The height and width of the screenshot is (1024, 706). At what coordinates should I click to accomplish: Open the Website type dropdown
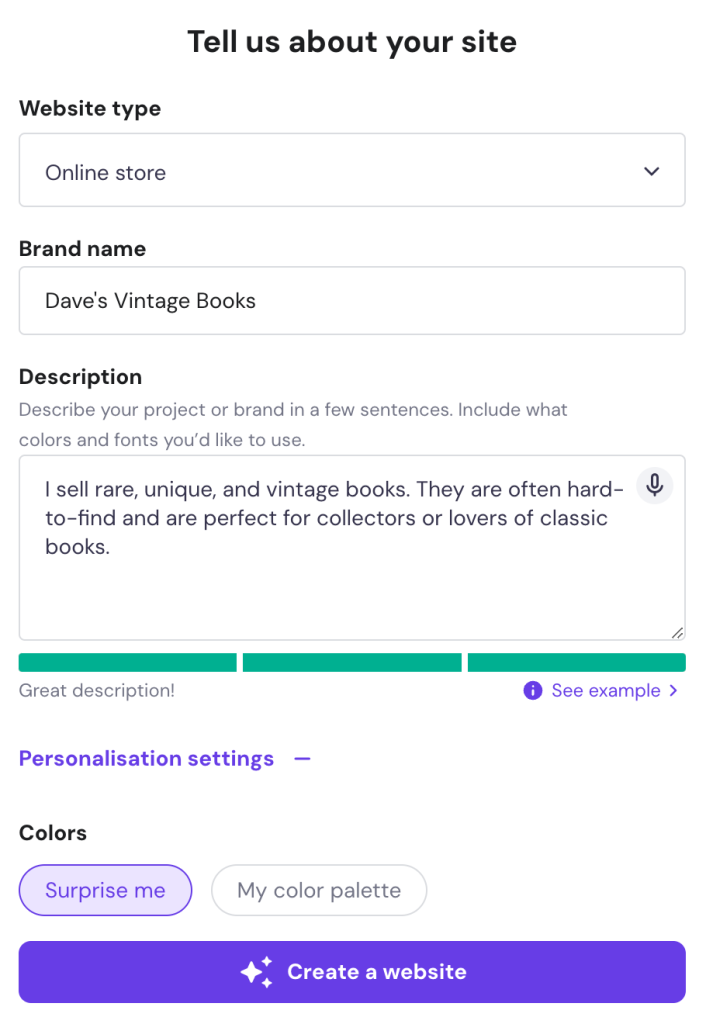[x=352, y=171]
